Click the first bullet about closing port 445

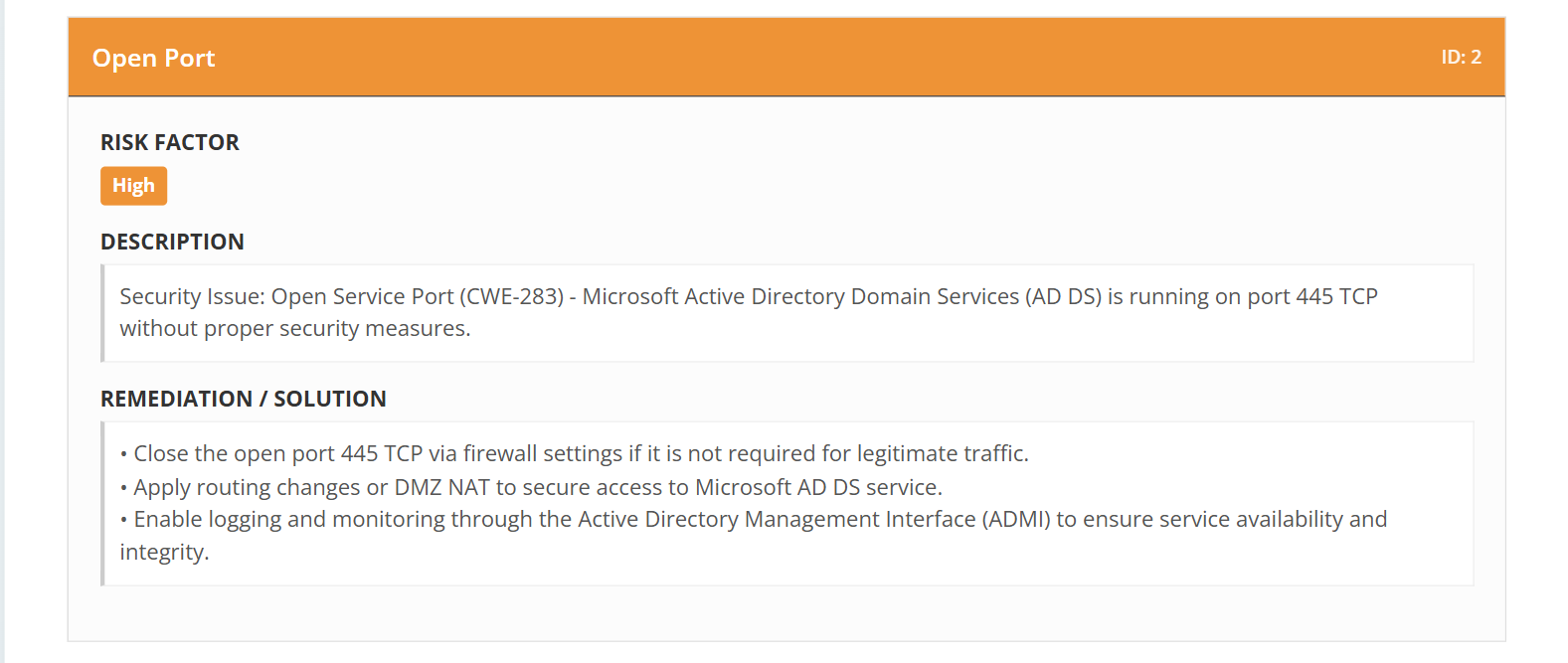click(575, 453)
